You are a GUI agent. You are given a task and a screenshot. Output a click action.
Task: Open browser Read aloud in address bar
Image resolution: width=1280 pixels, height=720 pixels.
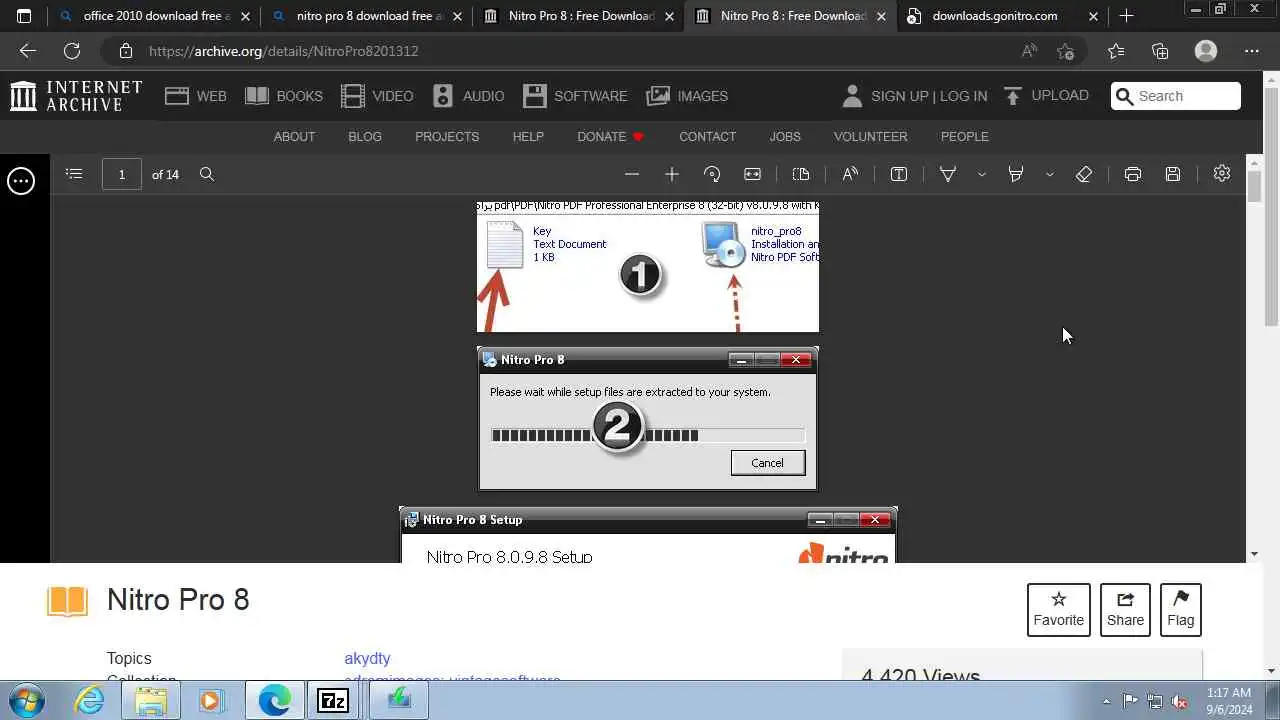(x=1029, y=51)
